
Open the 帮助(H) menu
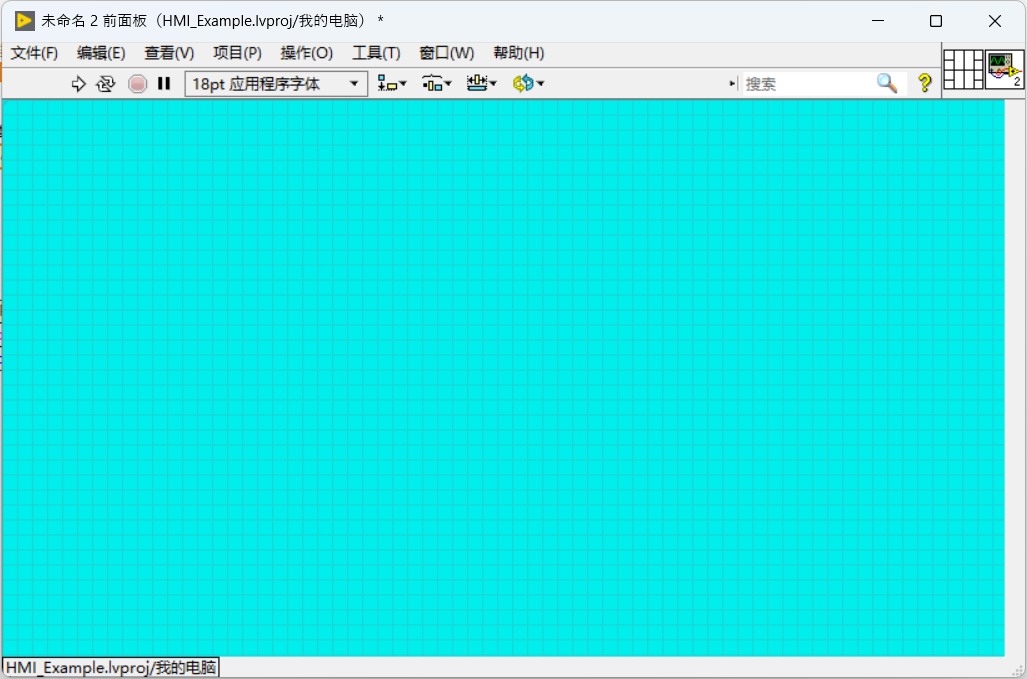pyautogui.click(x=519, y=53)
